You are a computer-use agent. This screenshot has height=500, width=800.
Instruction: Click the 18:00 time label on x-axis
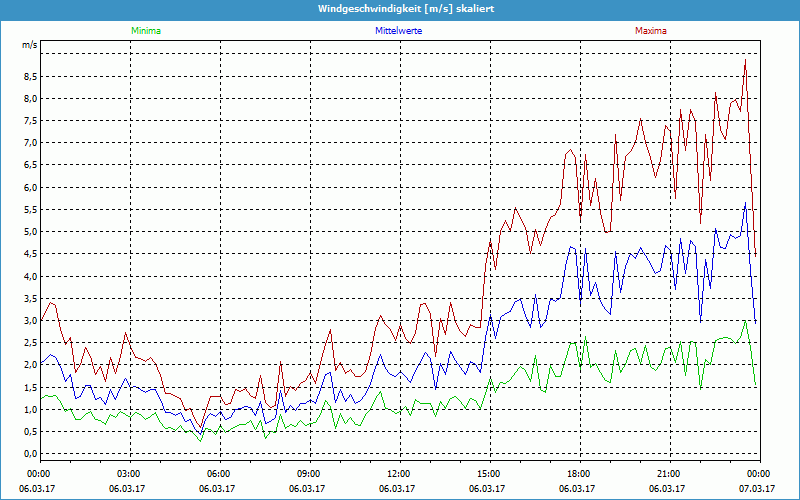579,474
